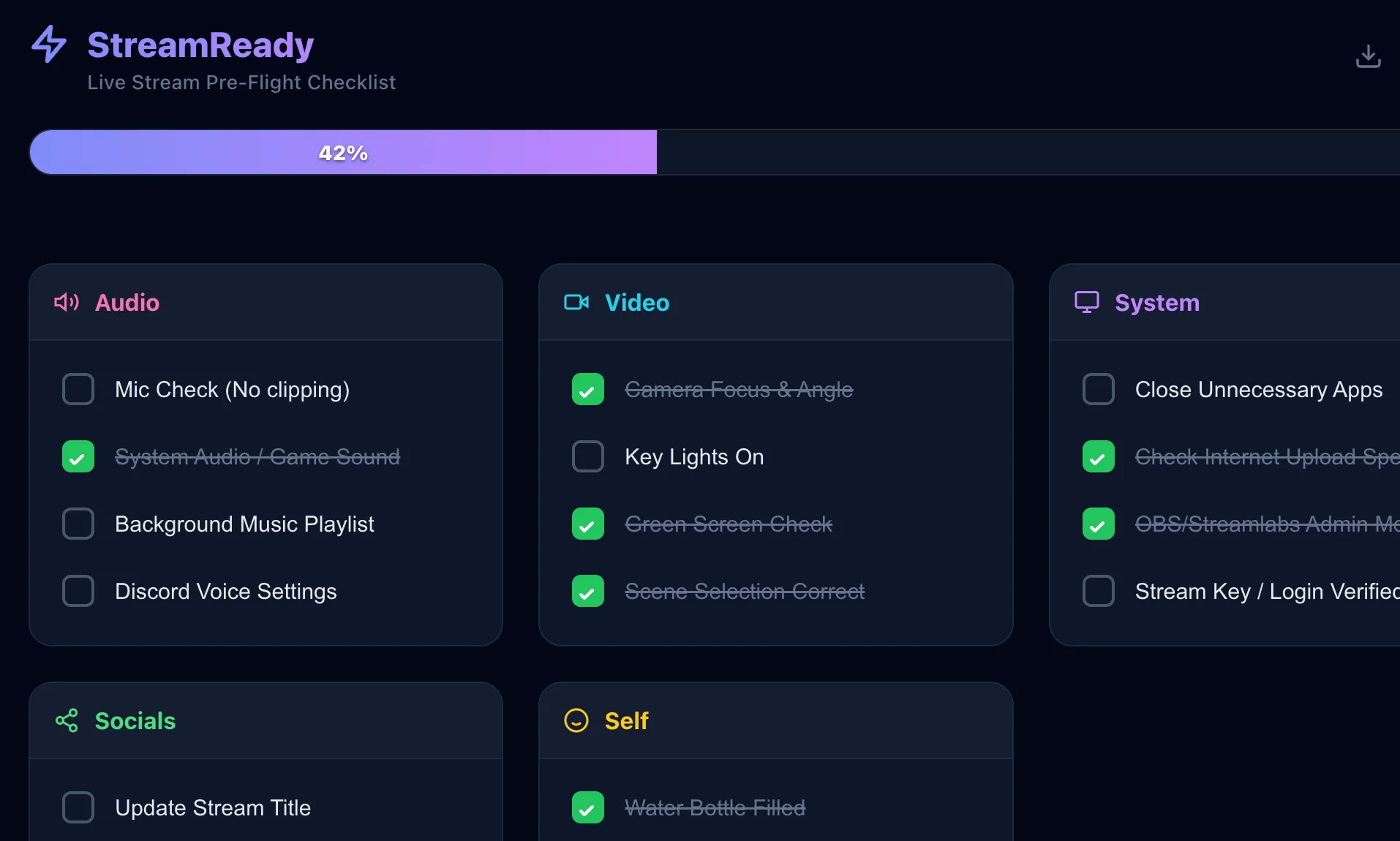Uncheck Camera Focus & Angle
This screenshot has width=1400, height=841.
[587, 389]
